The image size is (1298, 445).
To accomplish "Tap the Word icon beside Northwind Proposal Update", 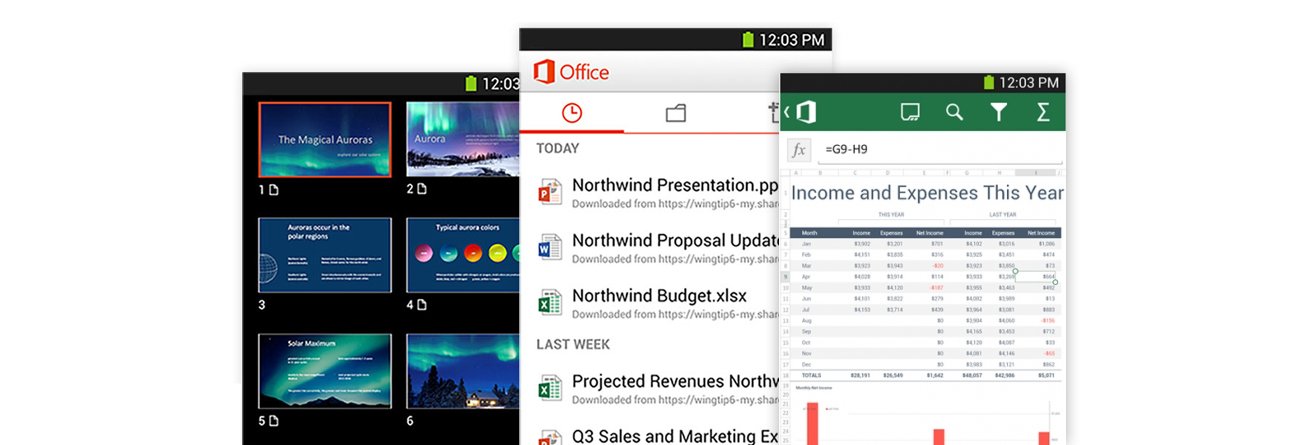I will [550, 247].
